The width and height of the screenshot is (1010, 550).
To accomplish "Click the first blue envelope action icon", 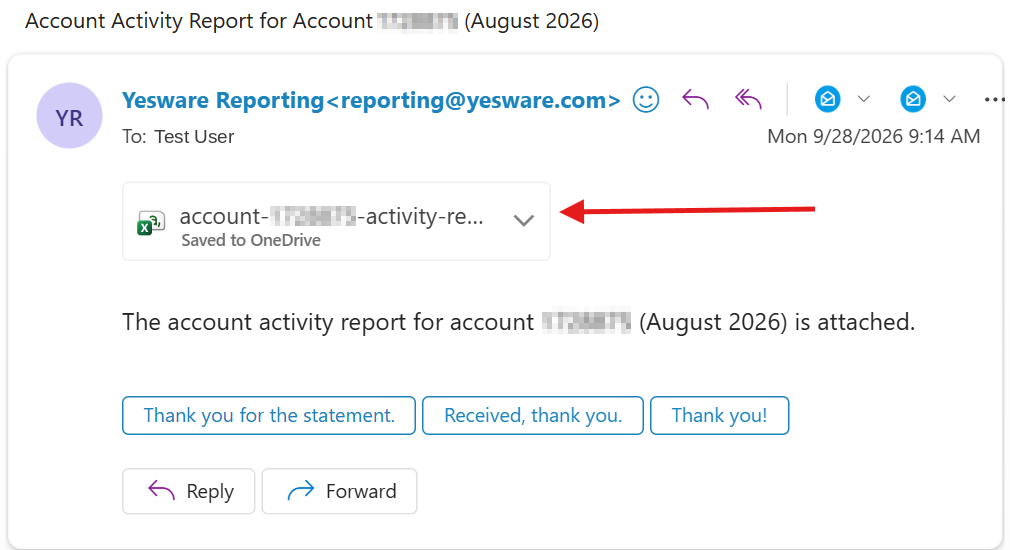I will (828, 99).
